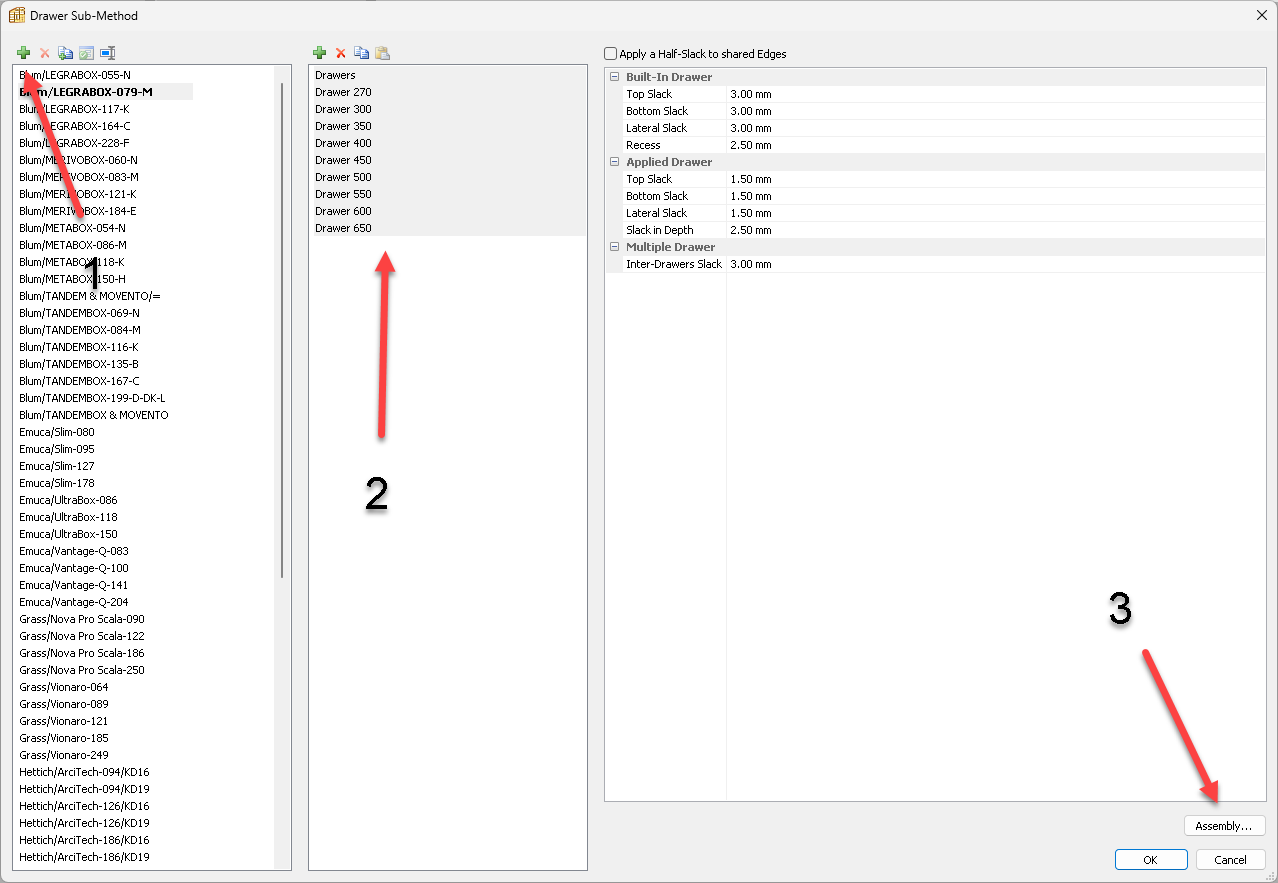Edit Built-In Drawer Top Slack value
Image resolution: width=1278 pixels, height=883 pixels.
pos(995,94)
